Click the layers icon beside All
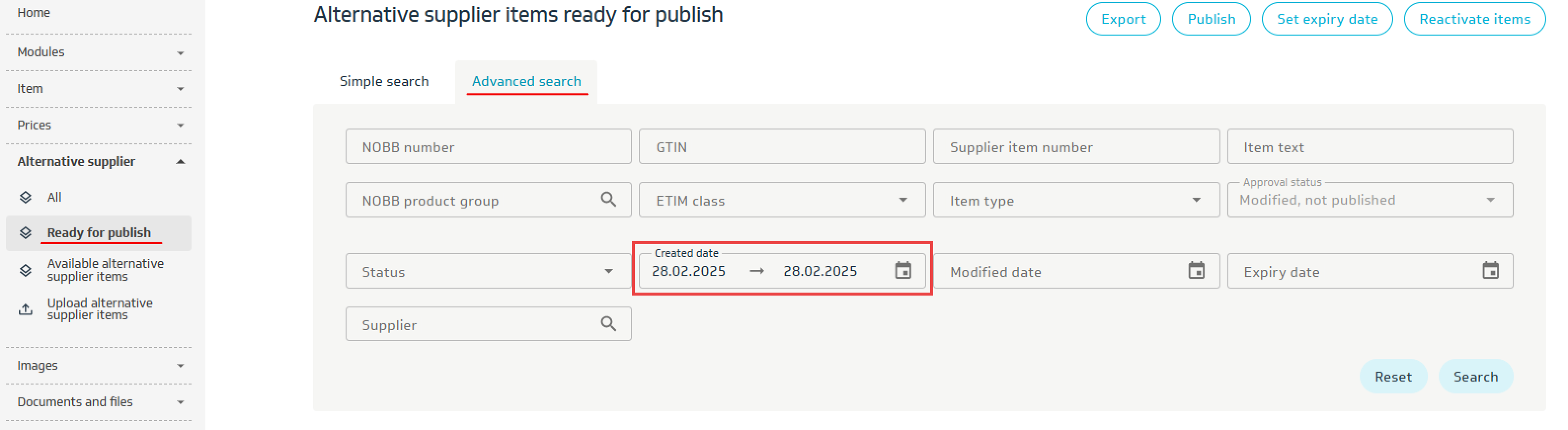This screenshot has width=1568, height=430. (x=26, y=197)
